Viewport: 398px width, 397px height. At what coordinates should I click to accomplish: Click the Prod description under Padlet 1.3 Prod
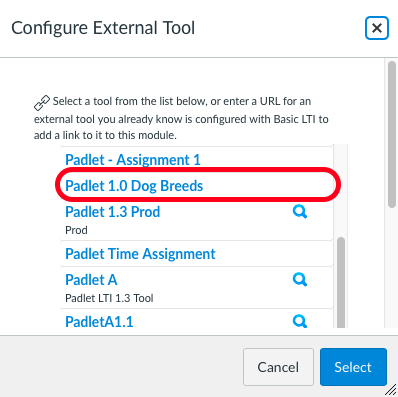[x=76, y=230]
